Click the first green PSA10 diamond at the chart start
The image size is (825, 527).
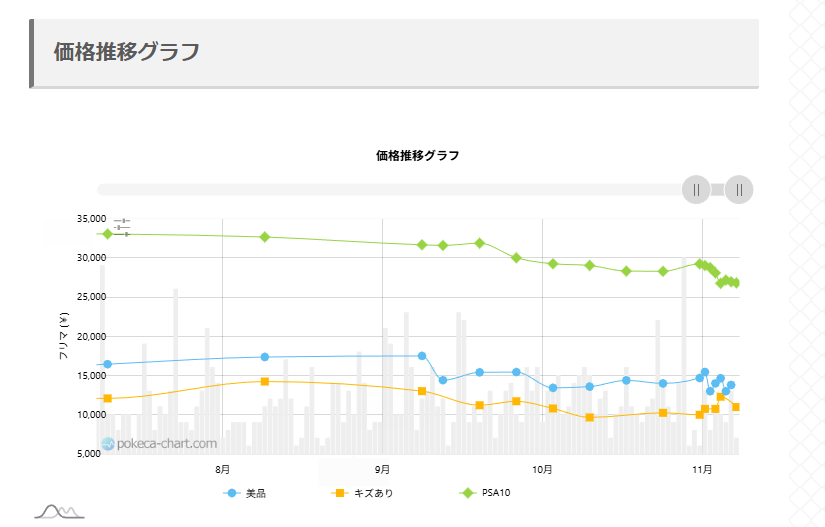pos(107,233)
